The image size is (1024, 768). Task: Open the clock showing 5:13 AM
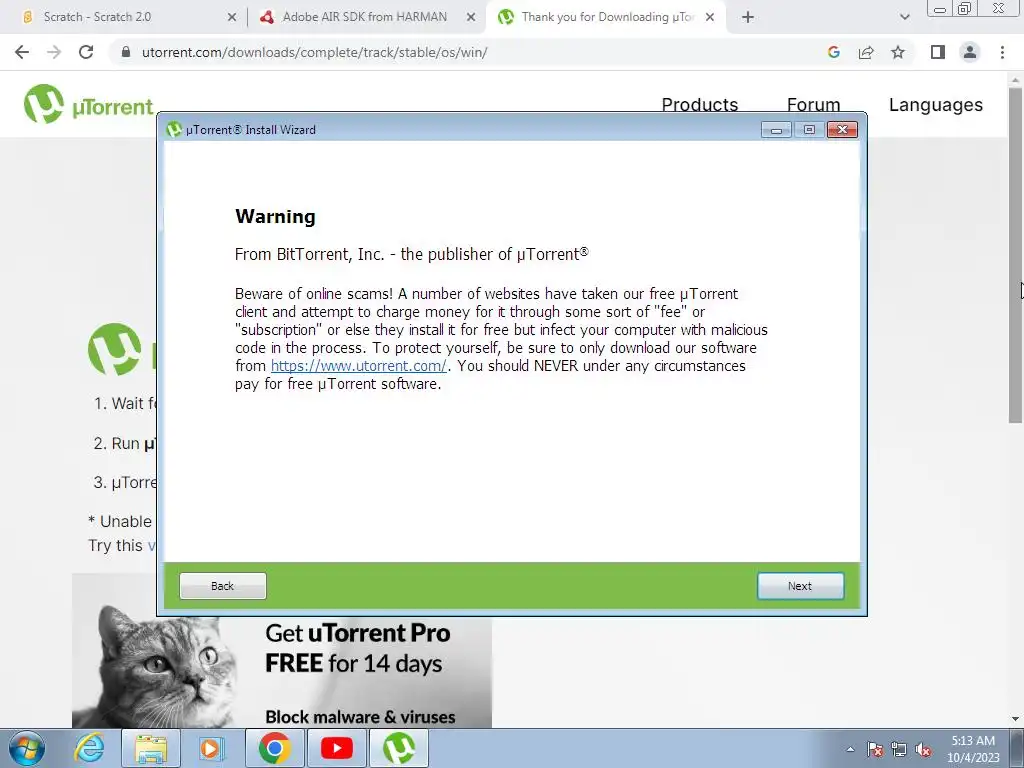click(973, 749)
